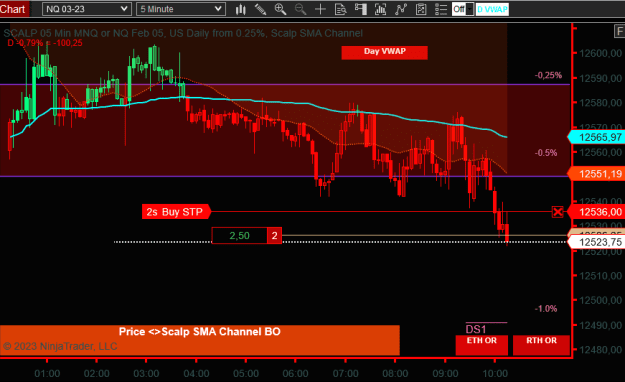
Task: Expand the NQ 03-23 instrument selector
Action: click(86, 9)
